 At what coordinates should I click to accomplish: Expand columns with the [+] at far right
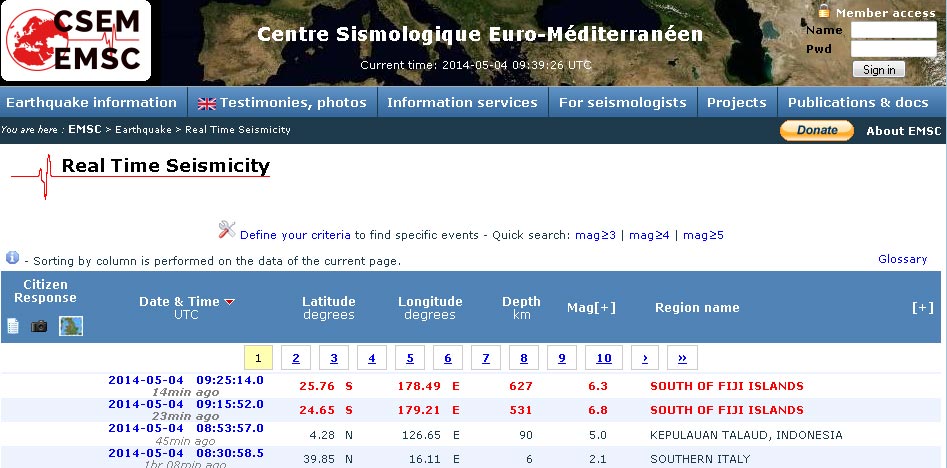pos(922,307)
